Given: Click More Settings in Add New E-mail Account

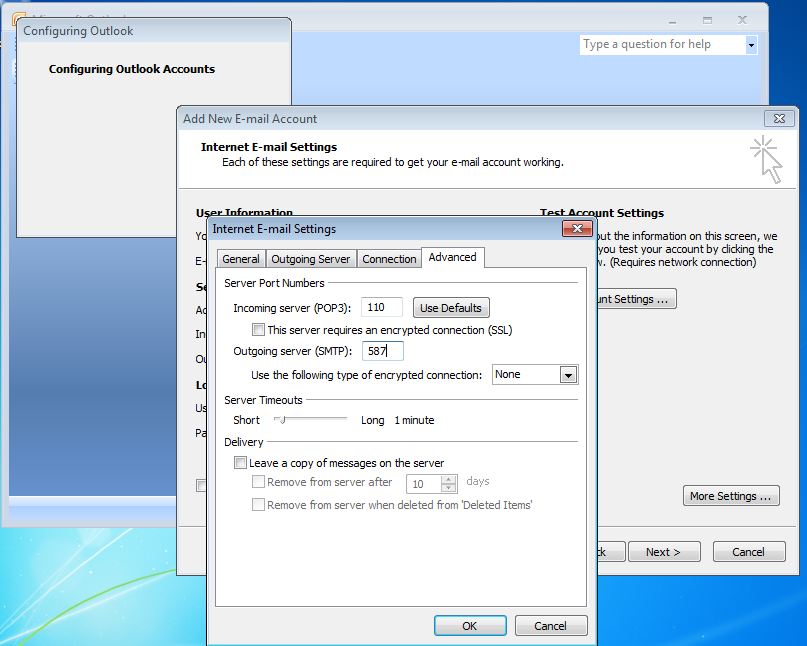Looking at the screenshot, I should pos(731,496).
